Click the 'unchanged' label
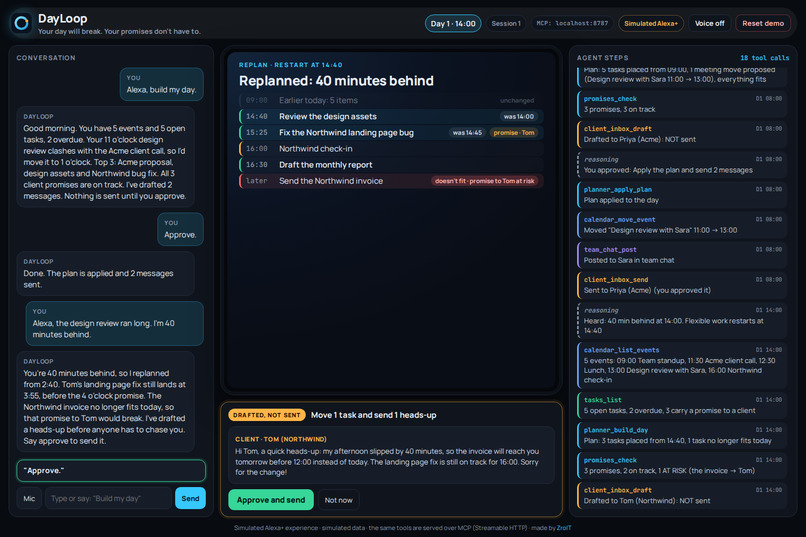 [517, 101]
